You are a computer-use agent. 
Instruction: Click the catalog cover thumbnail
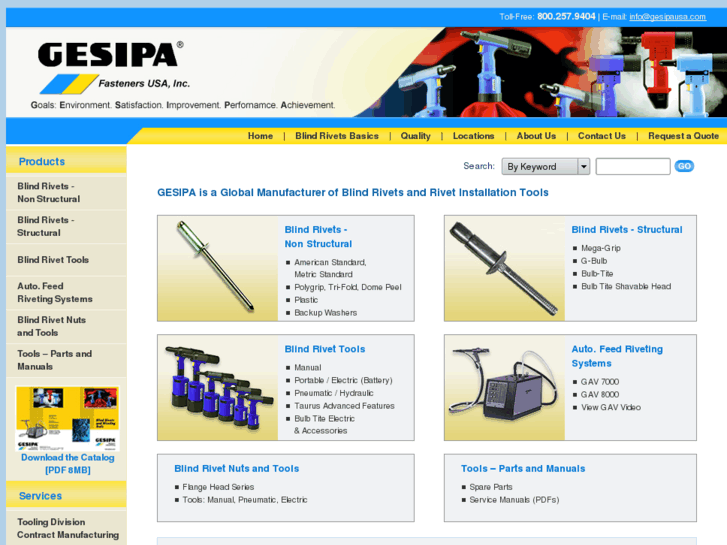[68, 418]
